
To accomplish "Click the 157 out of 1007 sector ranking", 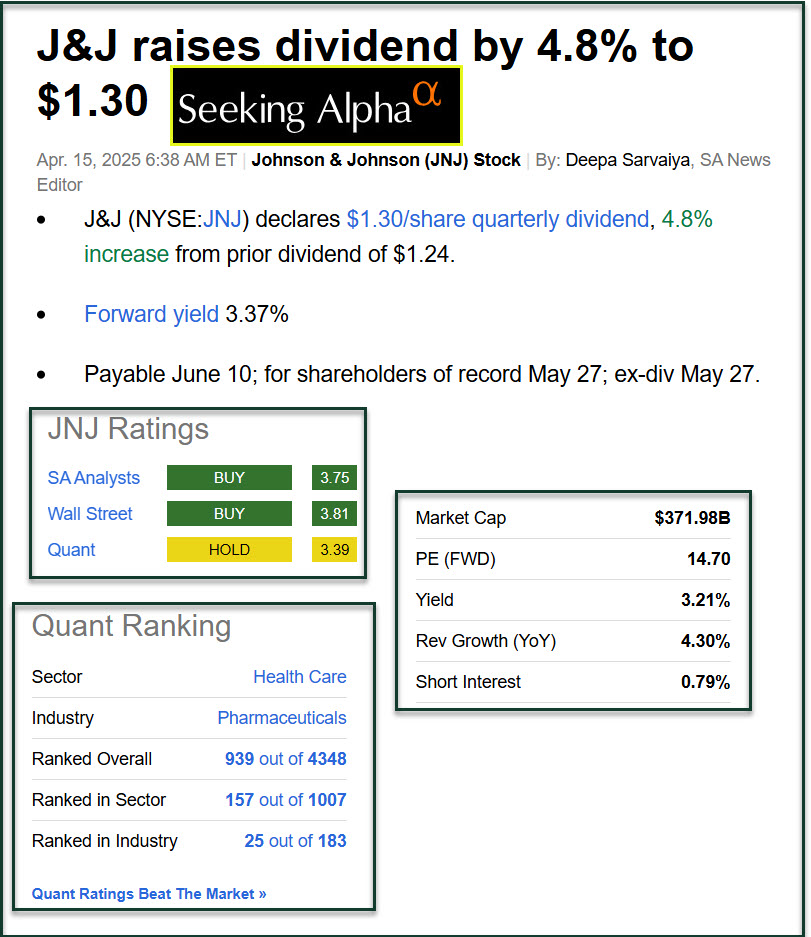I will click(x=285, y=800).
